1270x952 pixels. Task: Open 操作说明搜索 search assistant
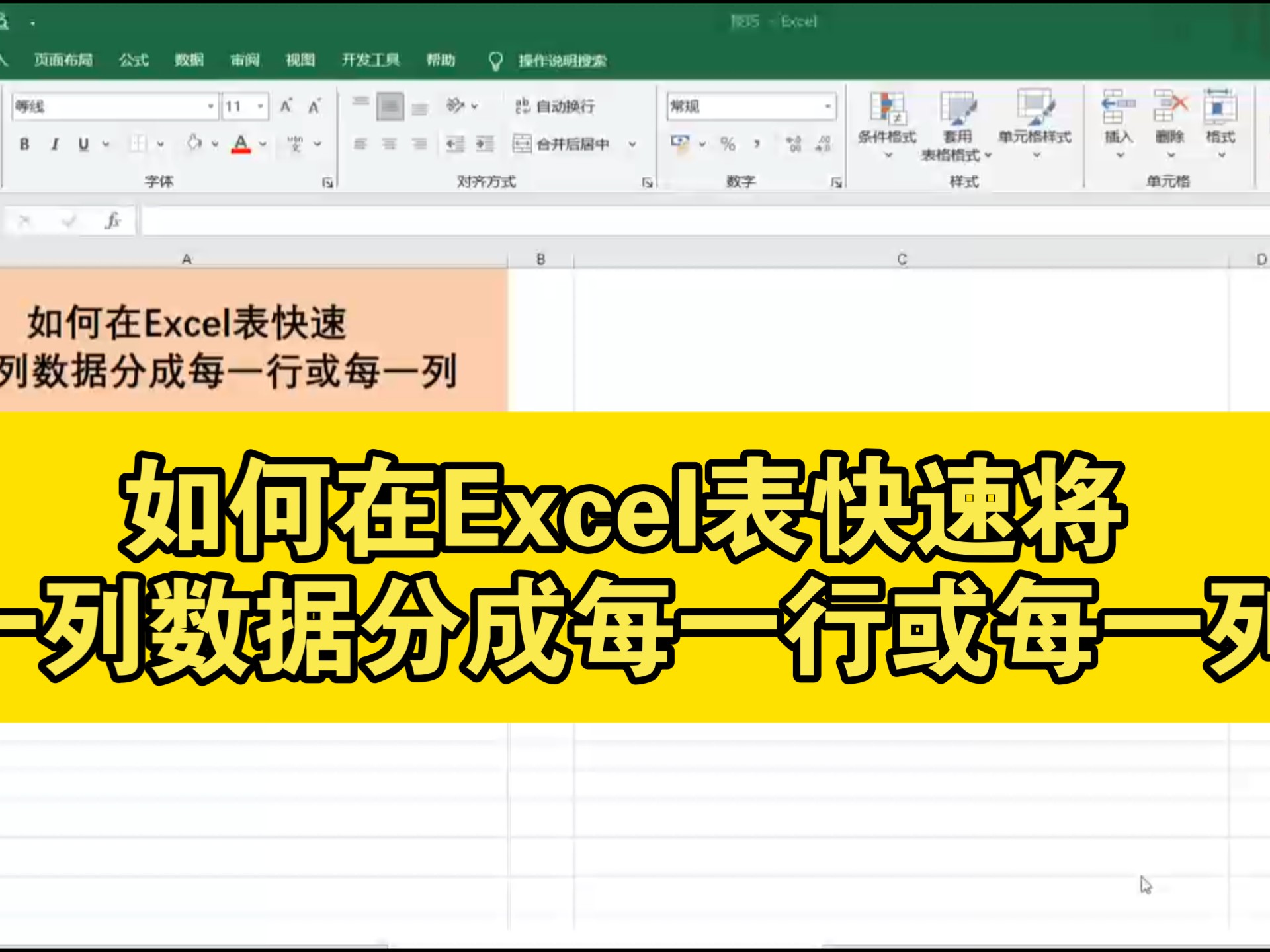pyautogui.click(x=562, y=60)
